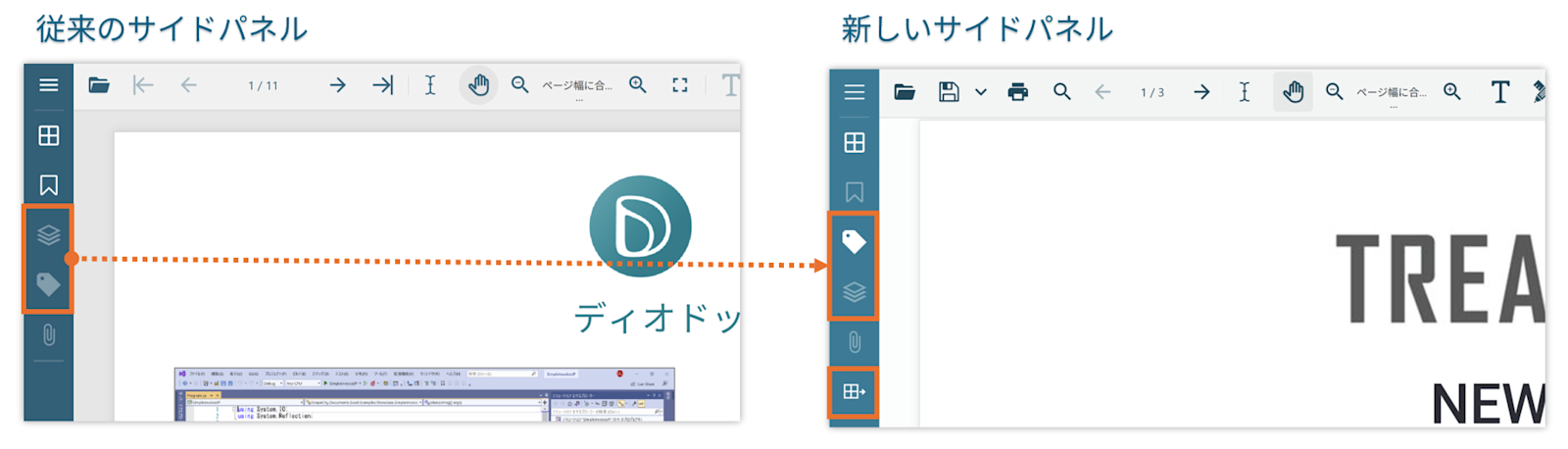
Task: Activate the hand pan tool, right viewer
Action: click(x=1294, y=92)
